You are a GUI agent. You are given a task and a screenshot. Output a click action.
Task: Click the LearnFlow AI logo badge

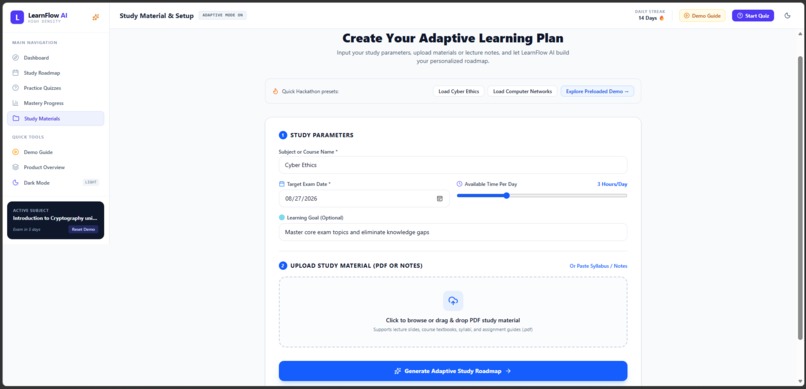(17, 17)
